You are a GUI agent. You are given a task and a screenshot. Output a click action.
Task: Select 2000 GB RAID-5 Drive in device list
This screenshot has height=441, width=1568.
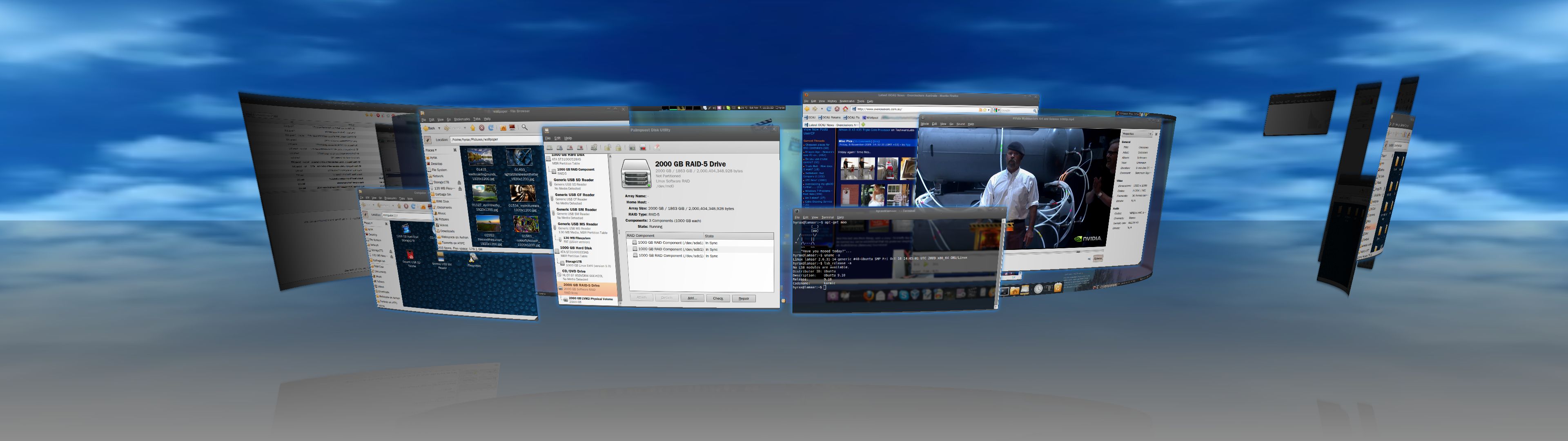tap(588, 289)
